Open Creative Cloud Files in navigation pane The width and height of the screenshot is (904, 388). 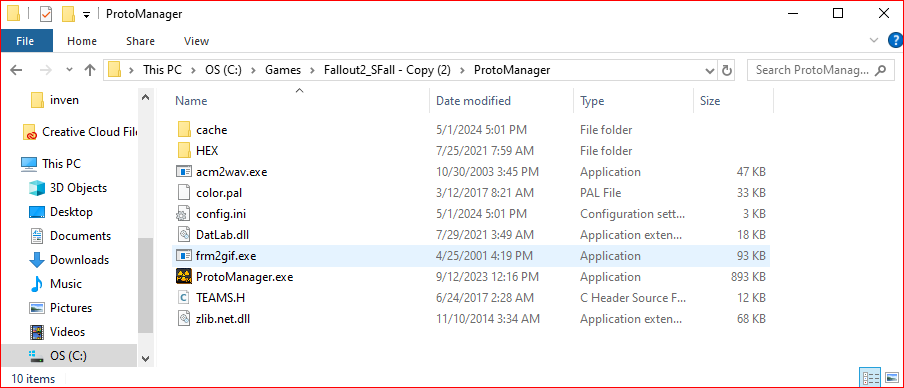pos(80,131)
